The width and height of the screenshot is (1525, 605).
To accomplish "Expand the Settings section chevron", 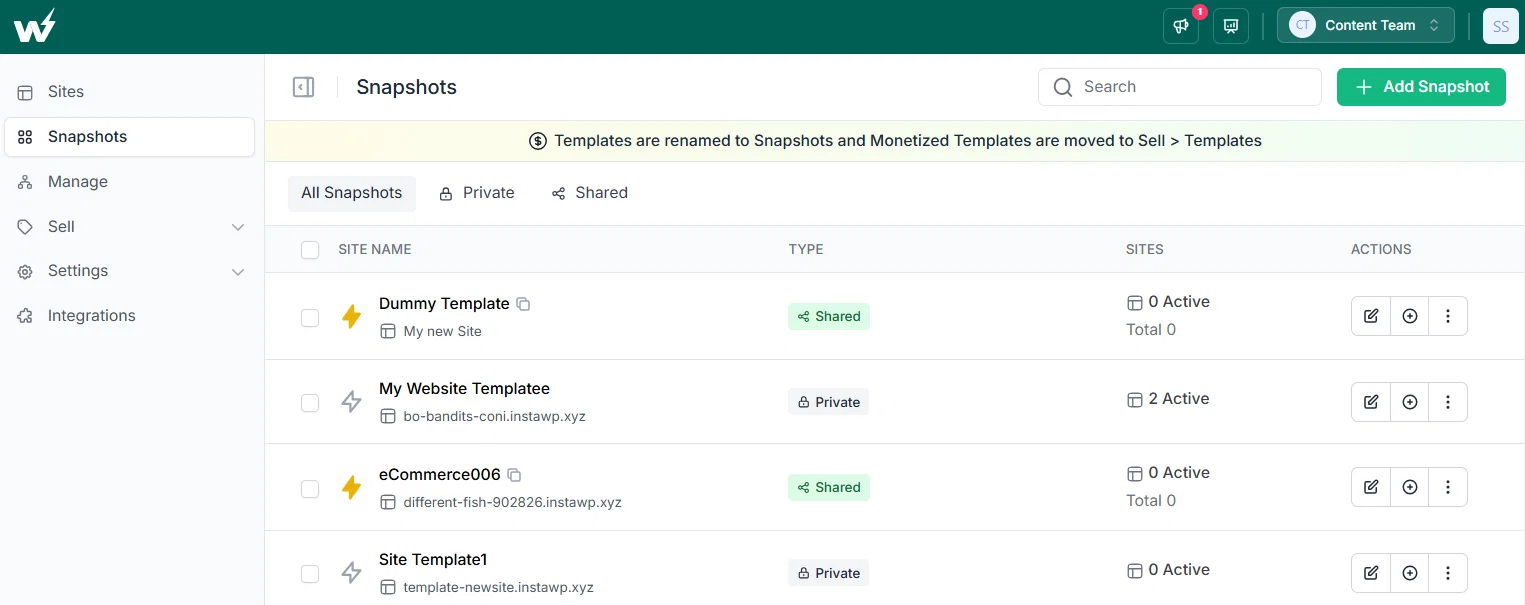I will tap(238, 271).
